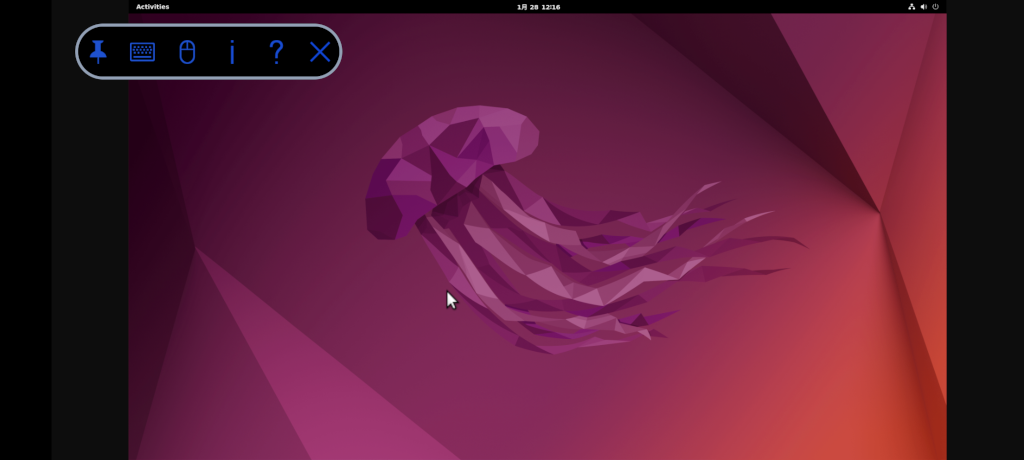Show the connection info panel
The height and width of the screenshot is (460, 1024).
tap(232, 52)
